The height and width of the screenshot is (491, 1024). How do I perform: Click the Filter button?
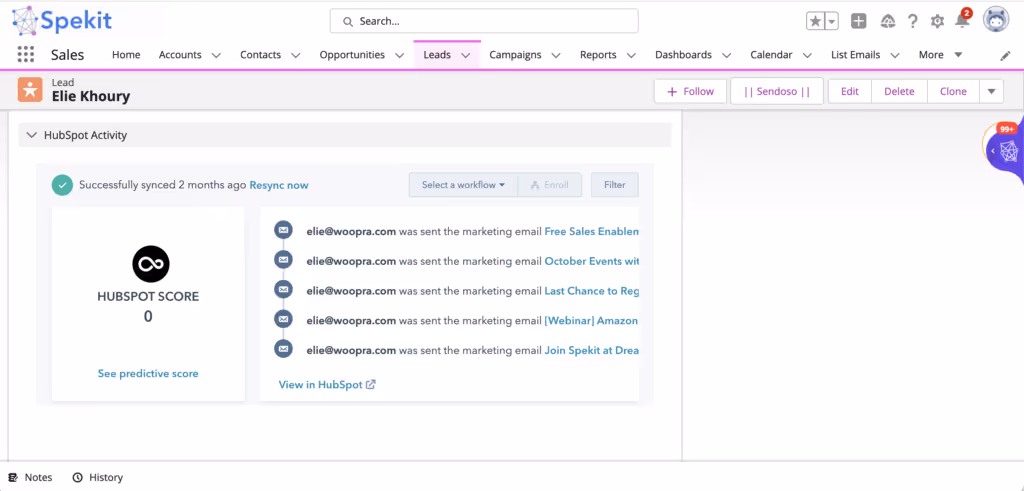(x=615, y=185)
